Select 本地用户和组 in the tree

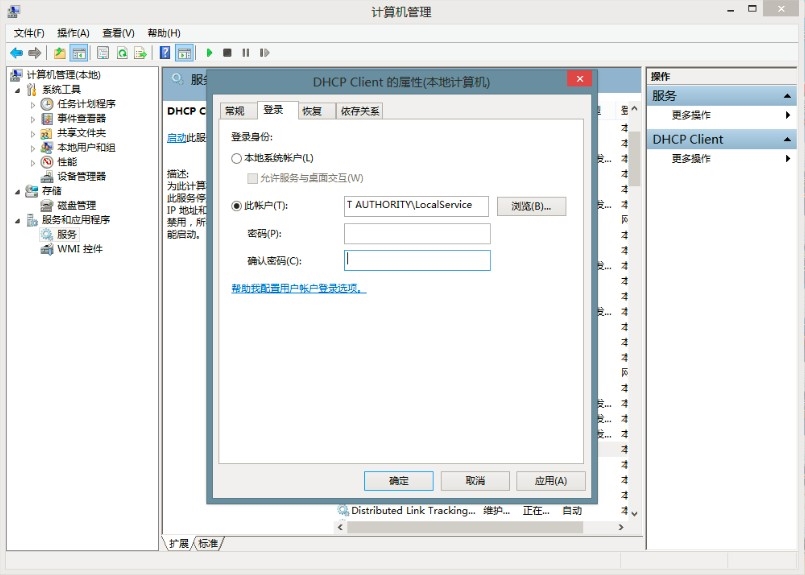point(86,147)
